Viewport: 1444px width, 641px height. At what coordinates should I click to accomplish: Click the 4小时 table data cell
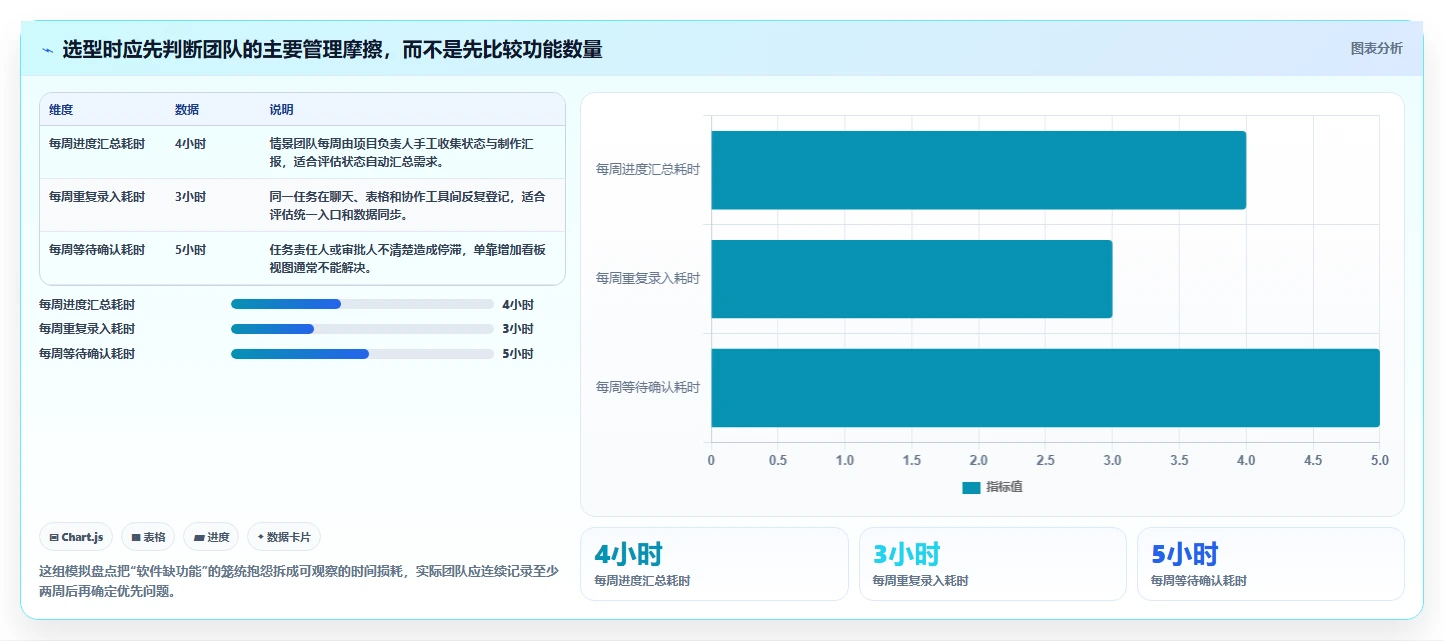pos(190,144)
